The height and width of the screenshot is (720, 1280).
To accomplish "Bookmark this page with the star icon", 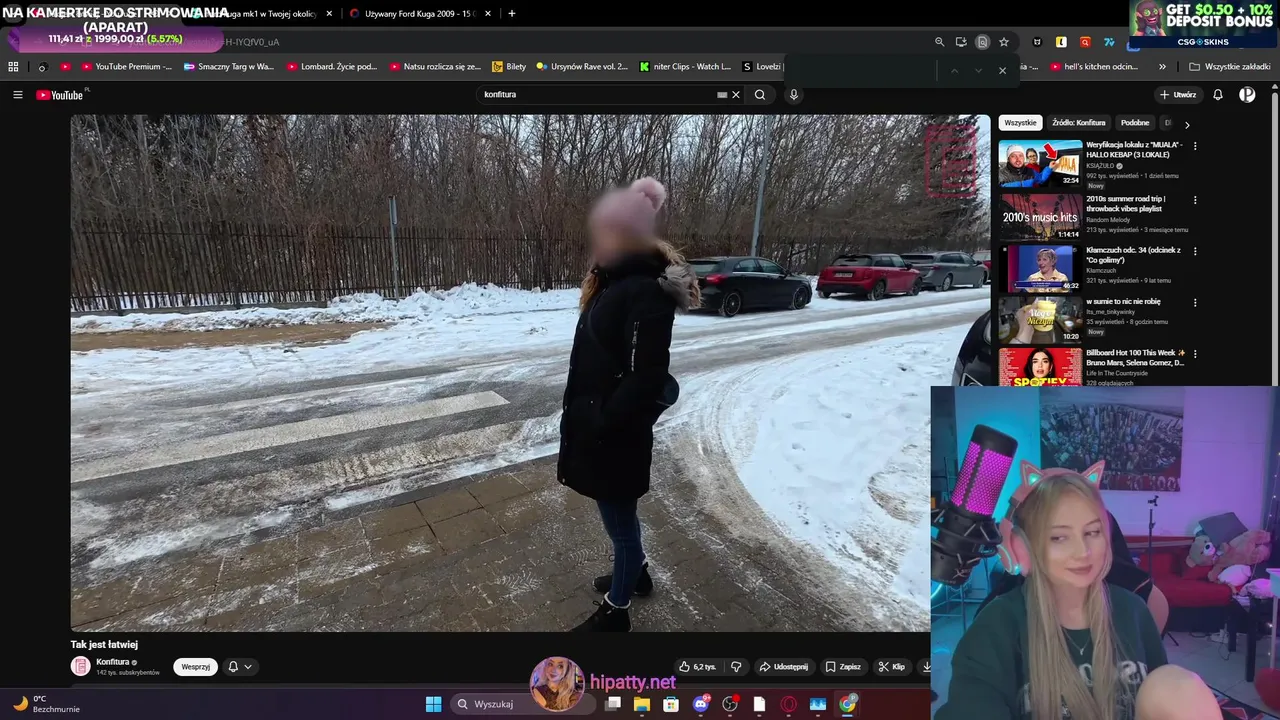I will (1004, 42).
